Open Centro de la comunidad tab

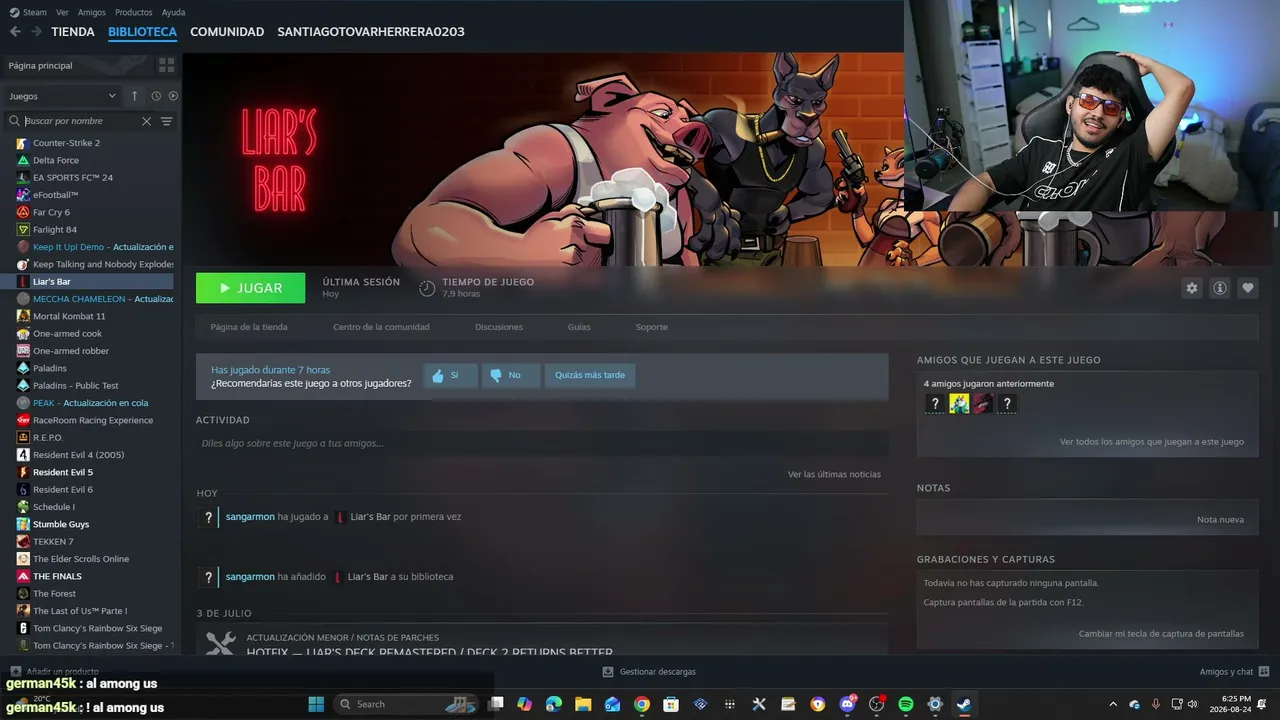381,327
